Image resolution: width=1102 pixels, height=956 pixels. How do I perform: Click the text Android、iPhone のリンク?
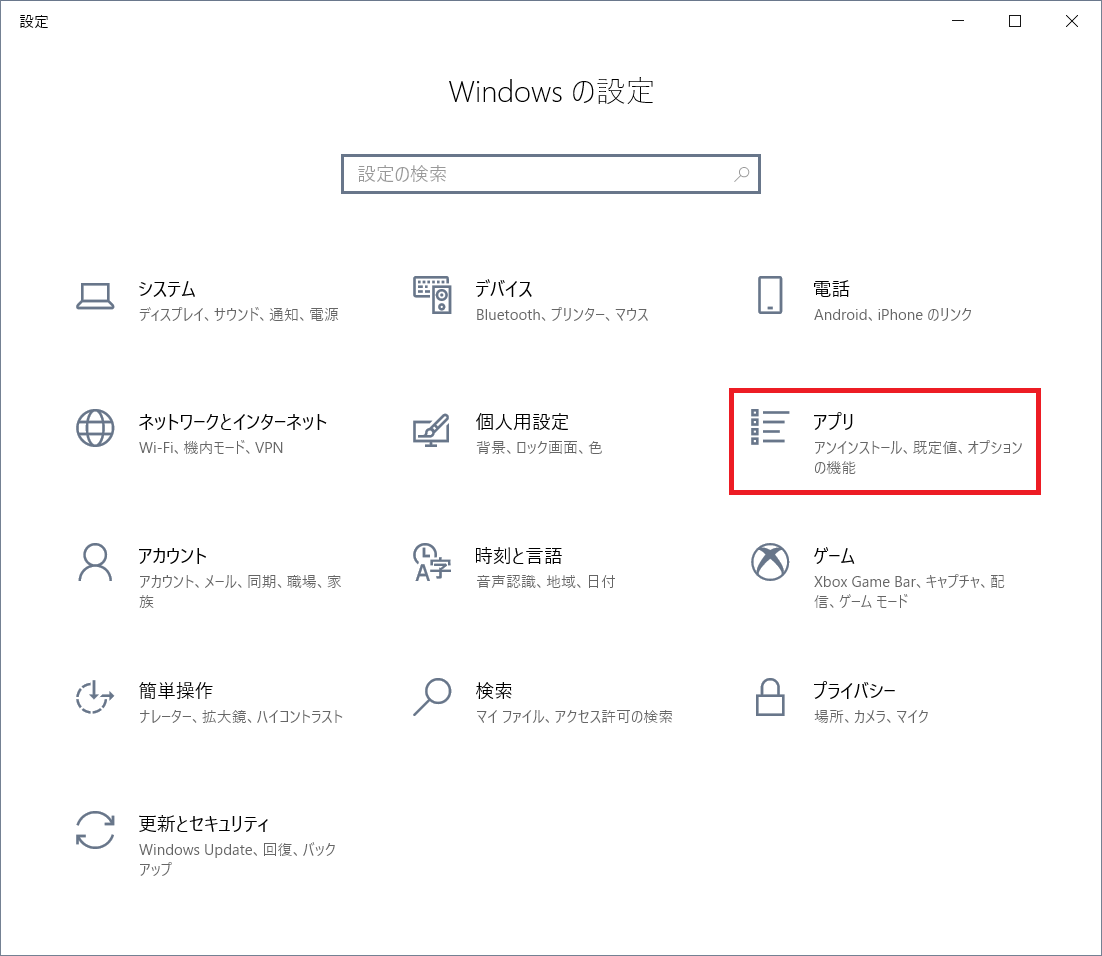pos(893,315)
